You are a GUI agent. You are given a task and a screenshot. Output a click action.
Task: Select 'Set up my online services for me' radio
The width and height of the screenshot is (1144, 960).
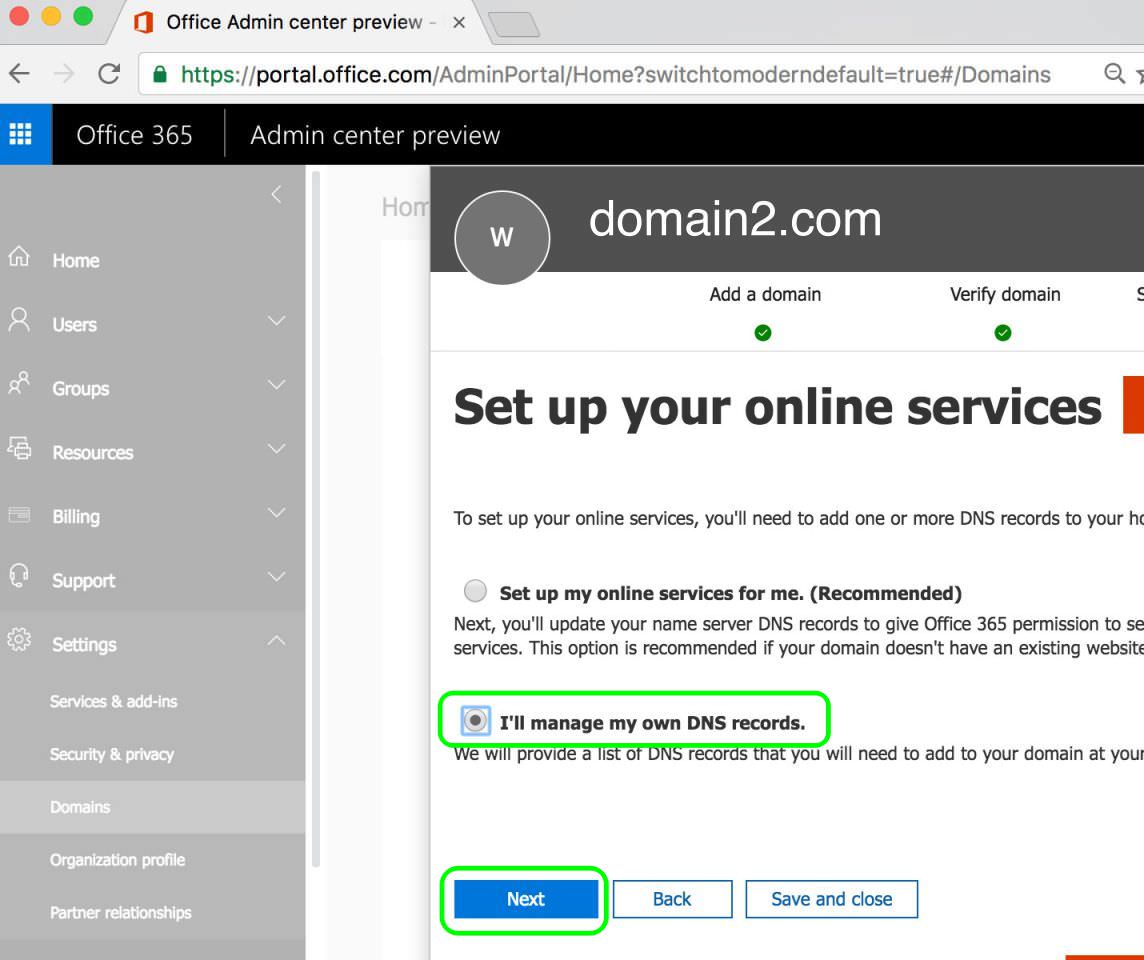(475, 590)
